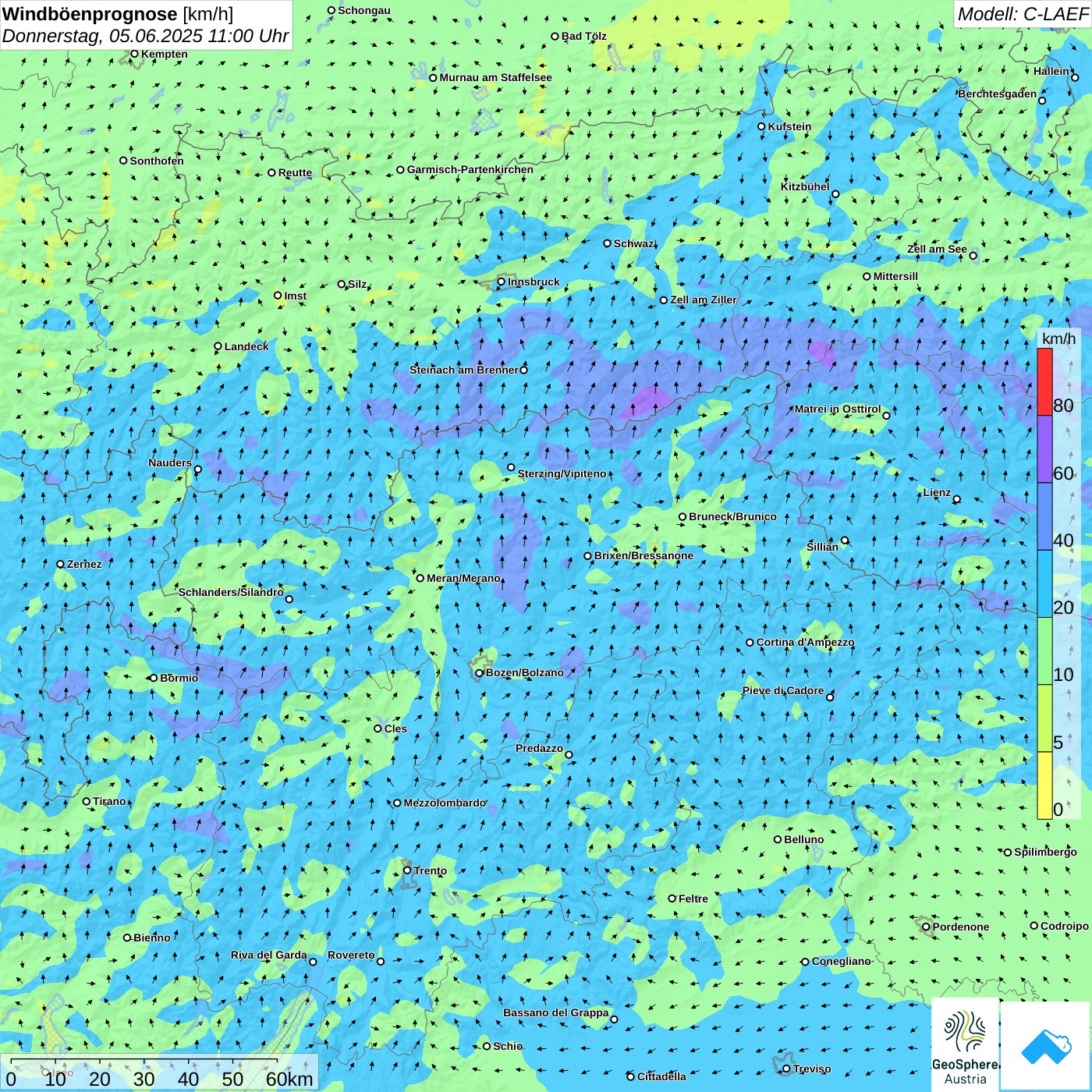Click the Tirano marker dot

point(87,801)
